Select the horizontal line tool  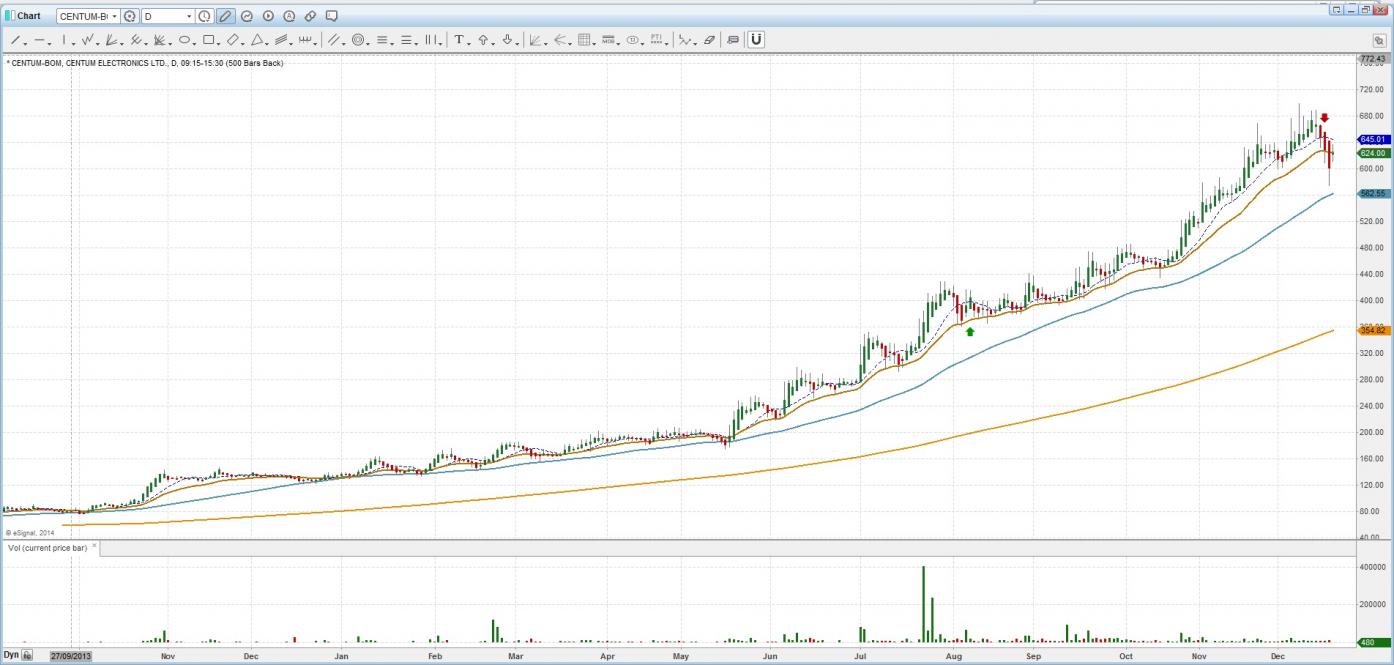[39, 40]
